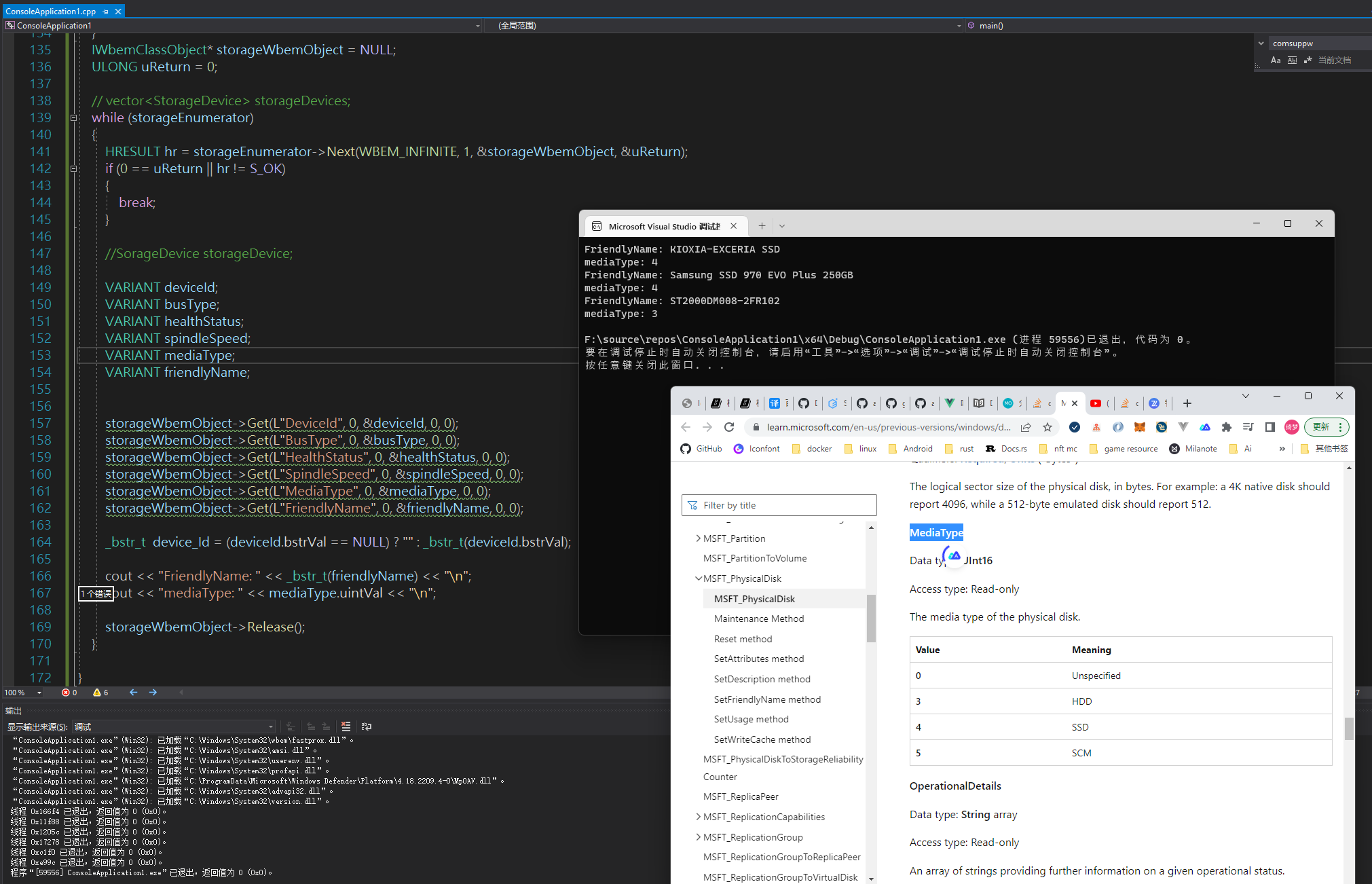Switch to the YouTube browser tab
Viewport: 1372px width, 884px height.
coord(1096,403)
